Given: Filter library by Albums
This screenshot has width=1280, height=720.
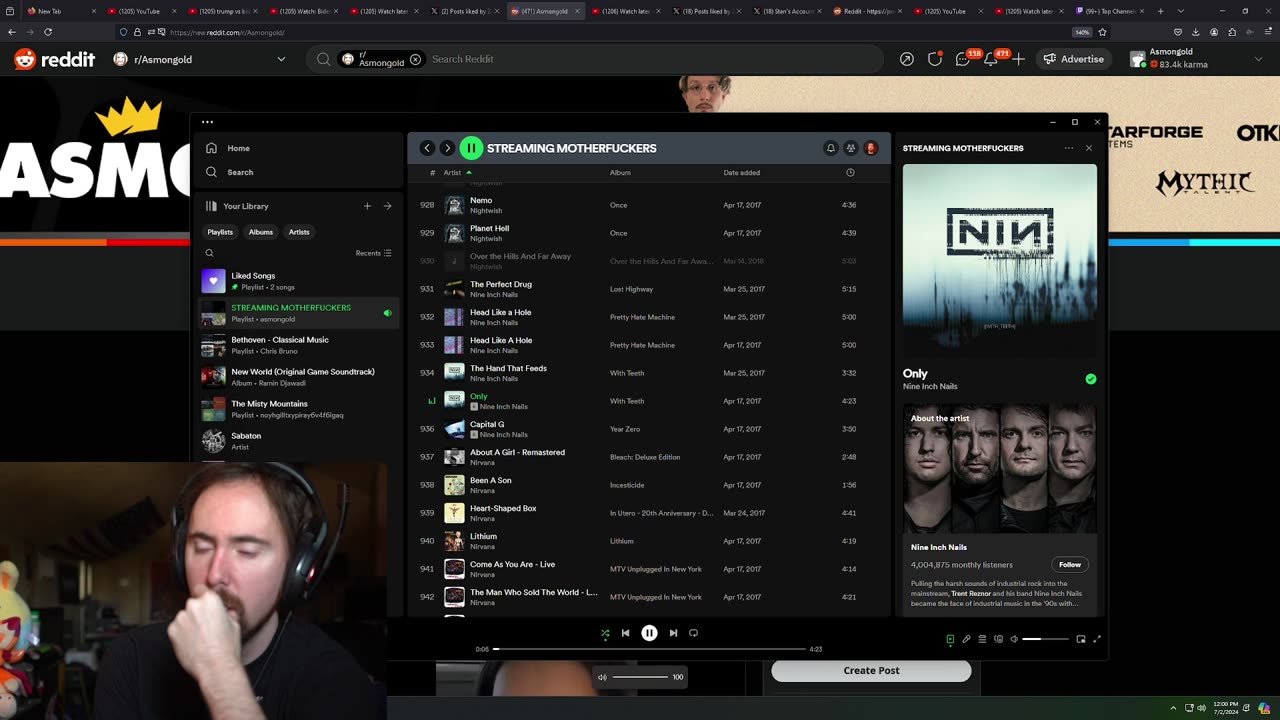Looking at the screenshot, I should 261,232.
